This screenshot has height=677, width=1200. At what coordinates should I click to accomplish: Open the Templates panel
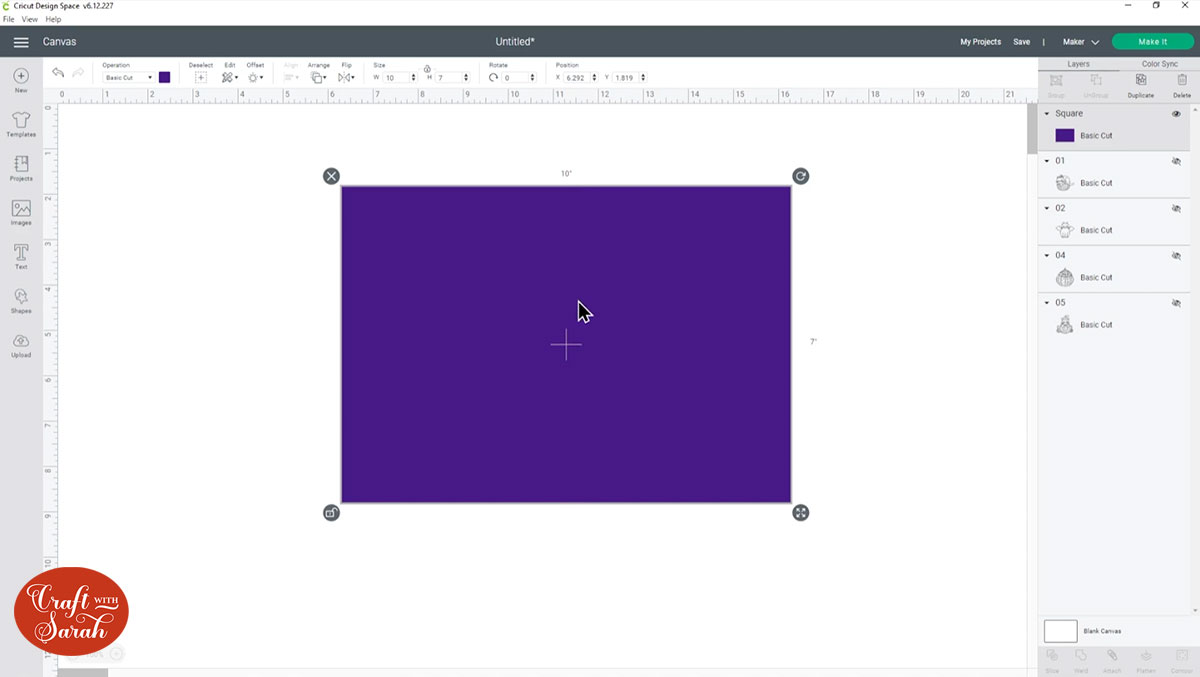(x=21, y=124)
